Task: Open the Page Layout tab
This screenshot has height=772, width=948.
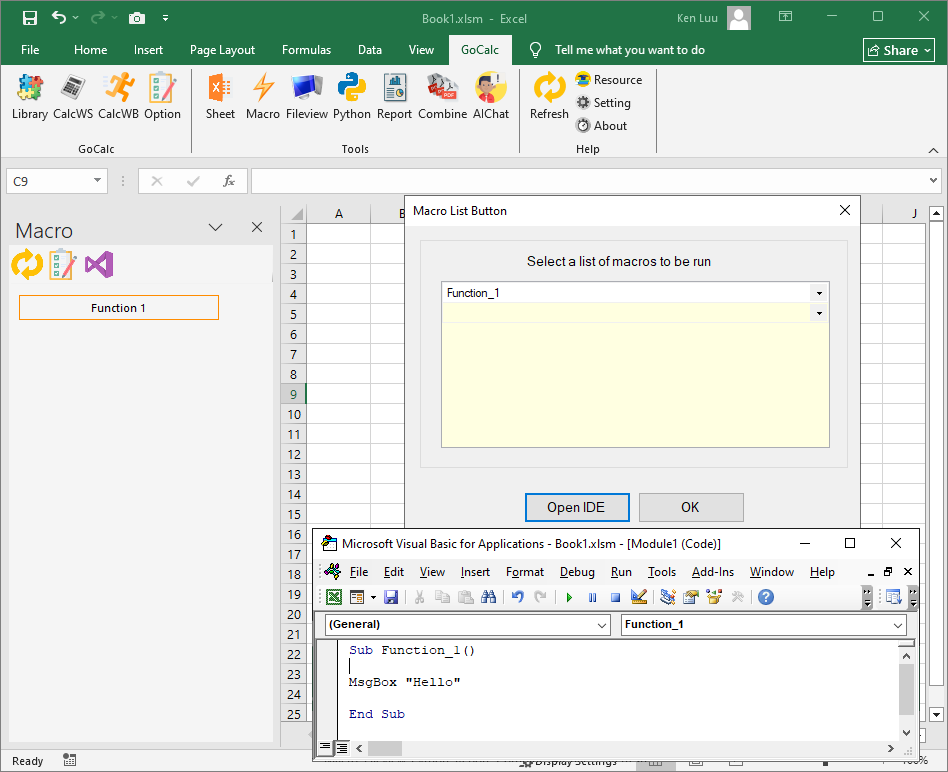Action: (222, 50)
